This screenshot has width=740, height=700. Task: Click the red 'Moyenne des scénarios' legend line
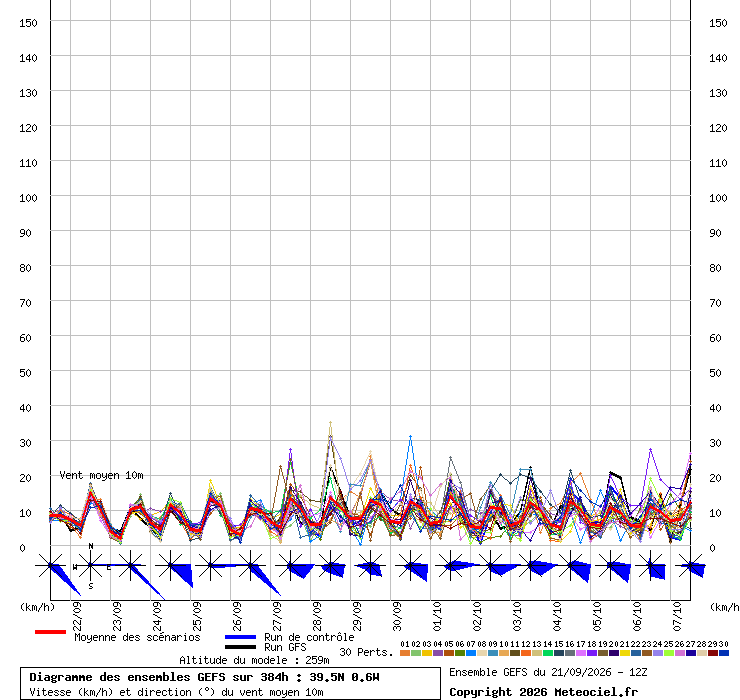point(50,632)
